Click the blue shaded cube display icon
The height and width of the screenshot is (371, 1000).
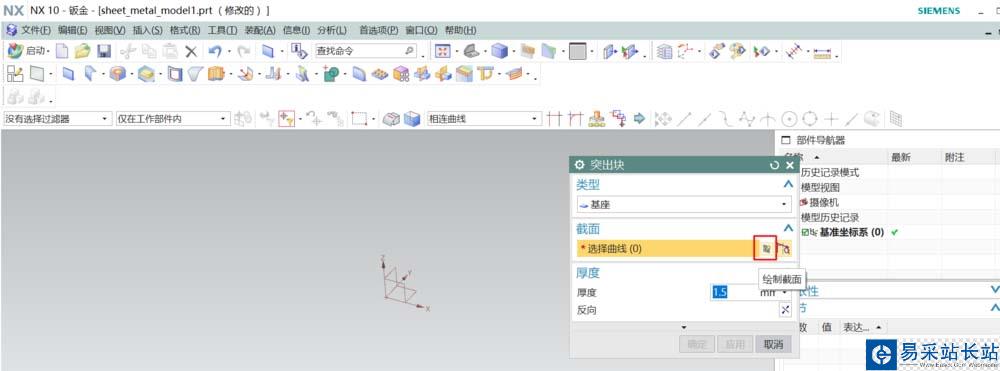coord(499,52)
